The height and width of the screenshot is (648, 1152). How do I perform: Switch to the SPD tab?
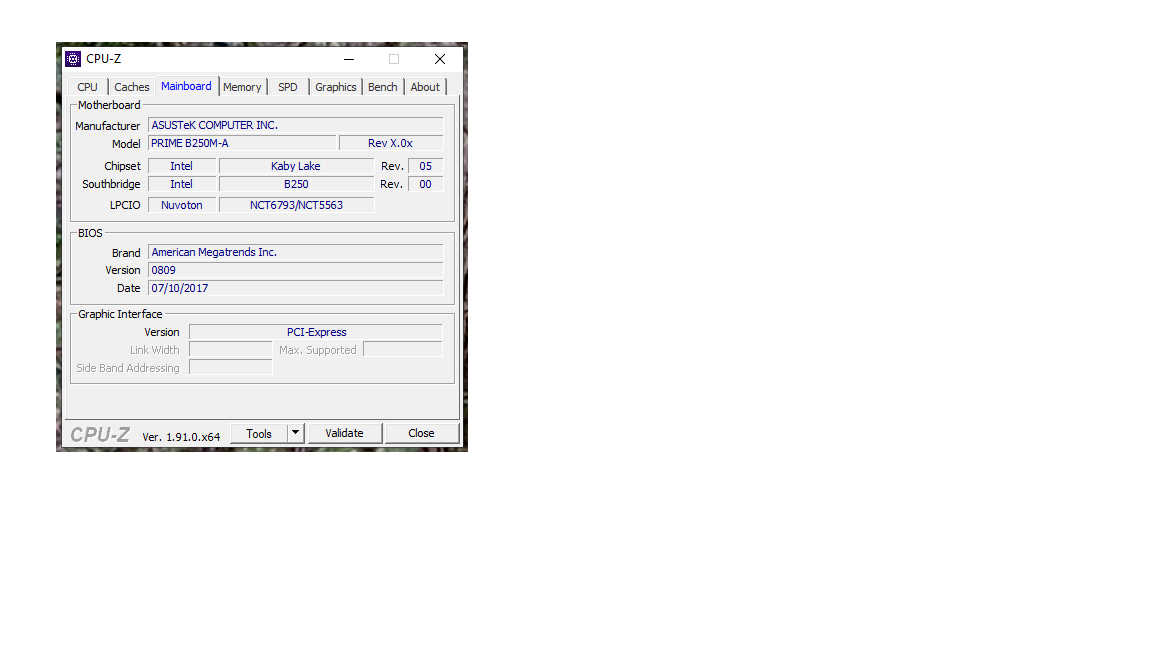pyautogui.click(x=288, y=87)
